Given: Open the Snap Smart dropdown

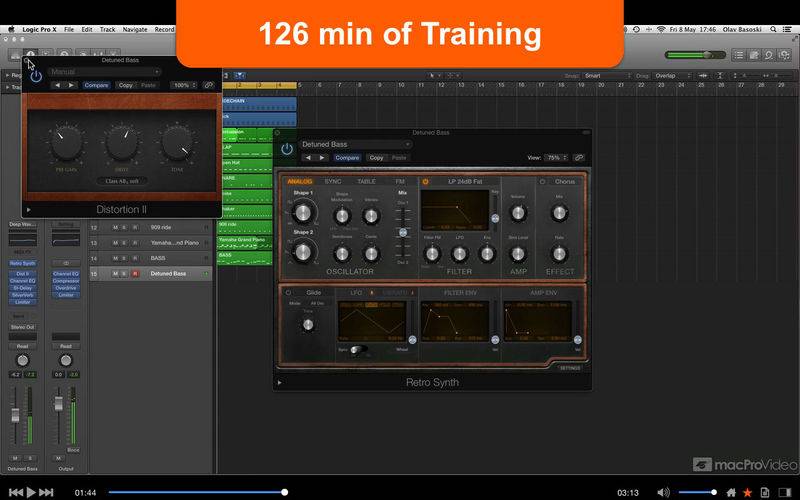Looking at the screenshot, I should (x=607, y=76).
